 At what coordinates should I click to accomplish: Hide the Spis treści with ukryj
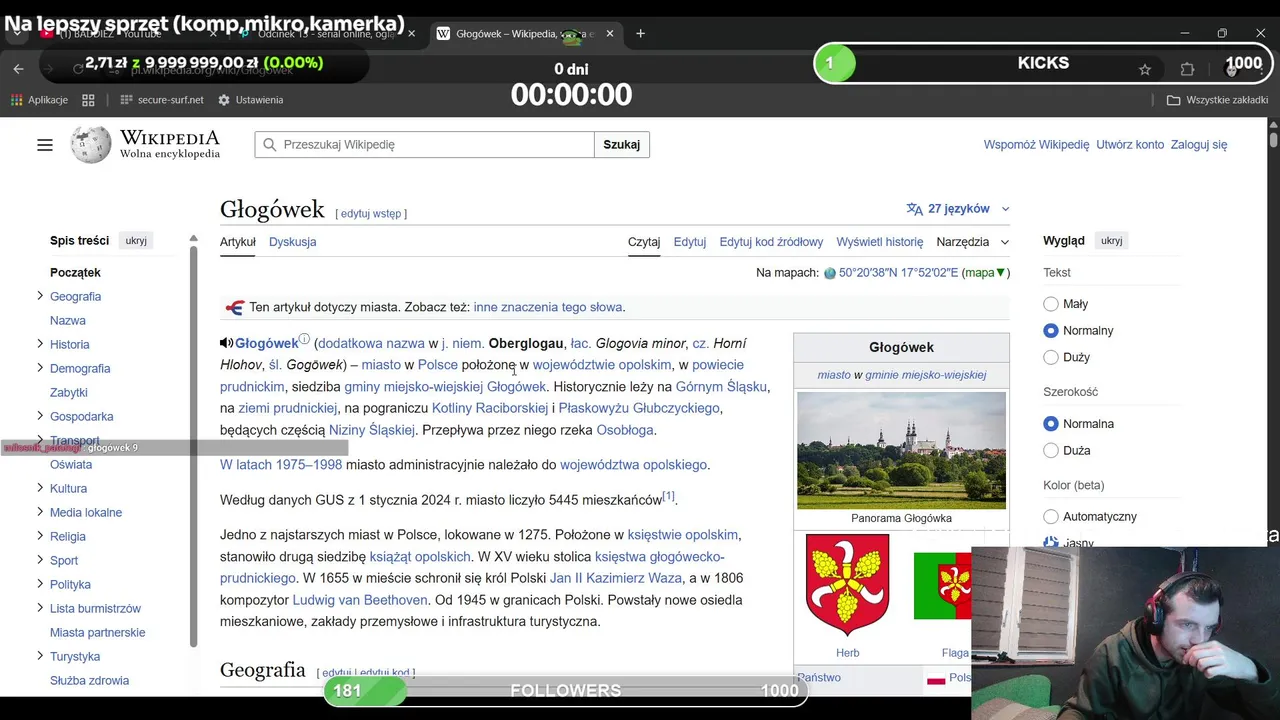(x=136, y=241)
